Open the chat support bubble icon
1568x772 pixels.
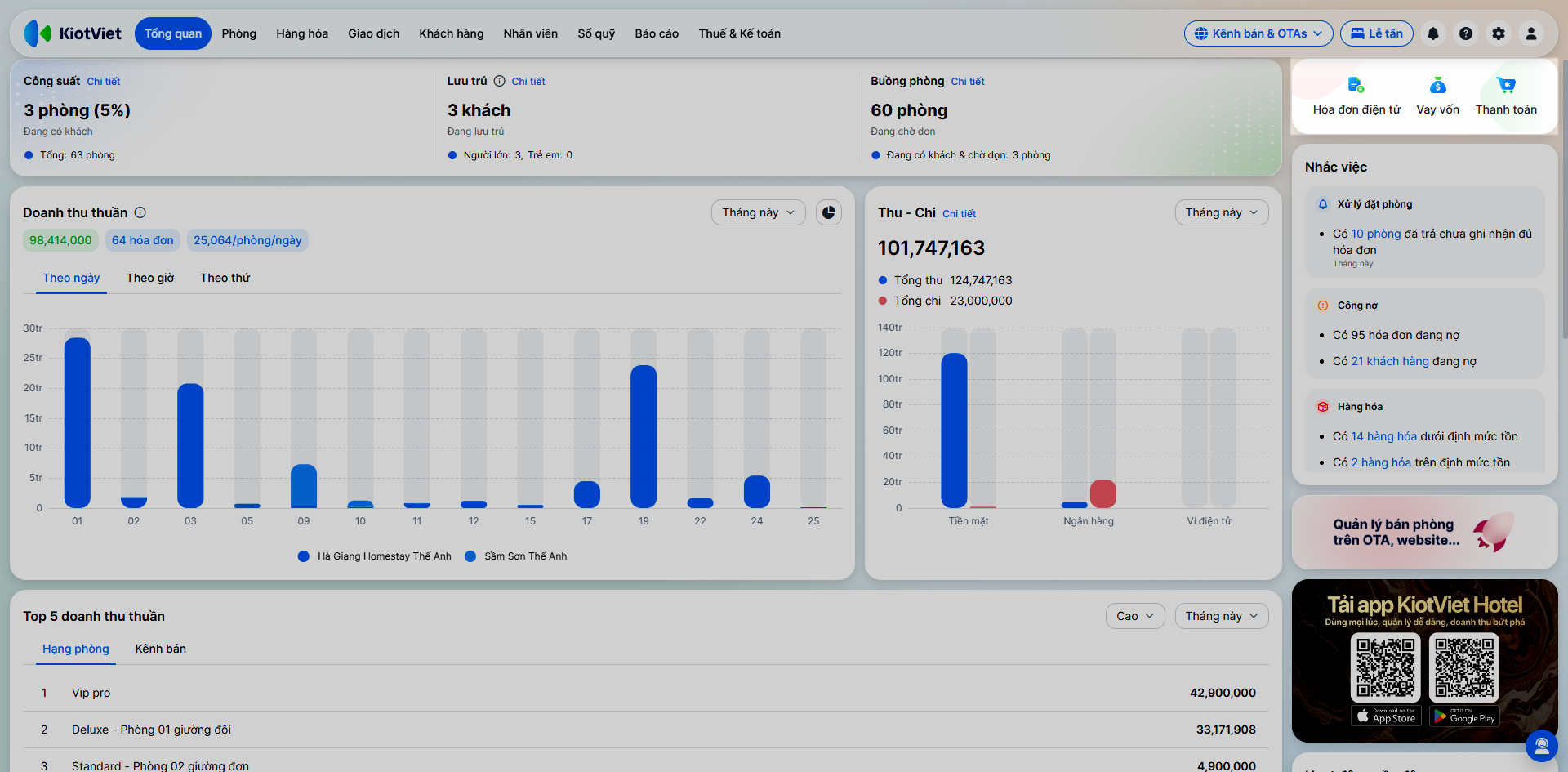point(1542,745)
